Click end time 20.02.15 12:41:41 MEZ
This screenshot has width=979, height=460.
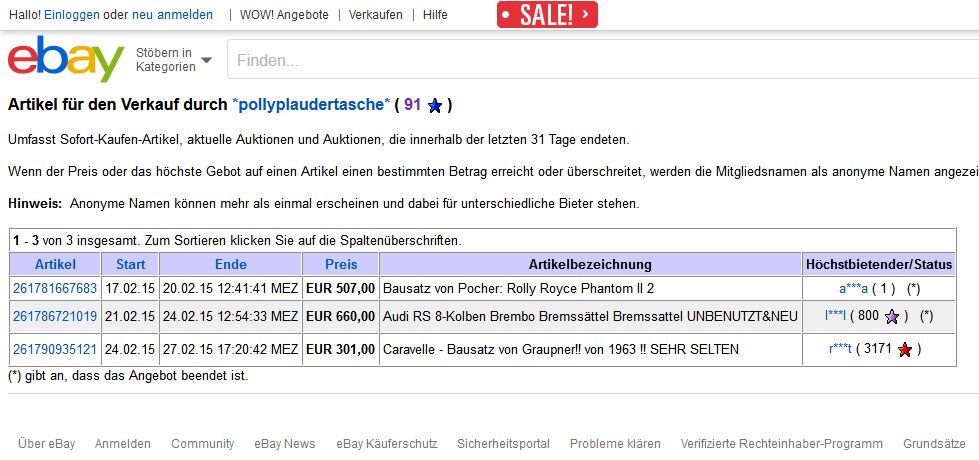click(230, 289)
